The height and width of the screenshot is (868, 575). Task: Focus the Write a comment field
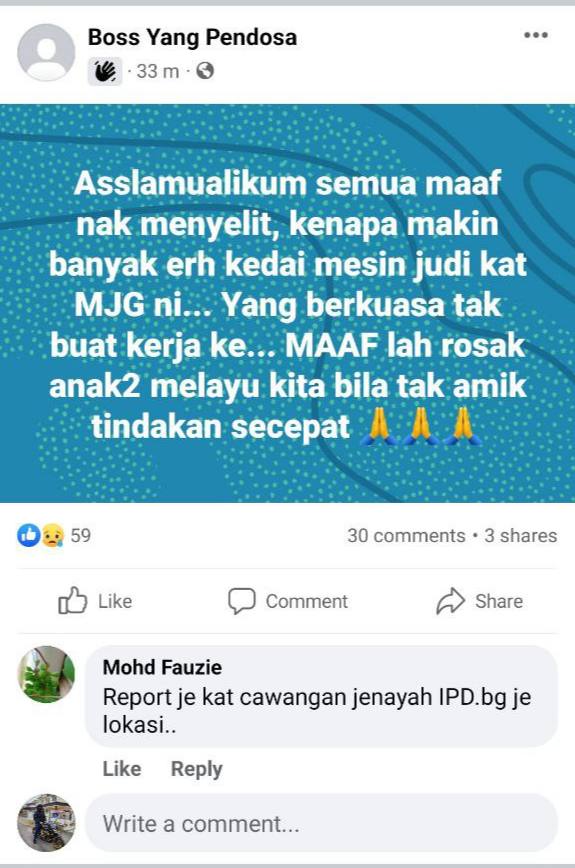click(x=321, y=823)
